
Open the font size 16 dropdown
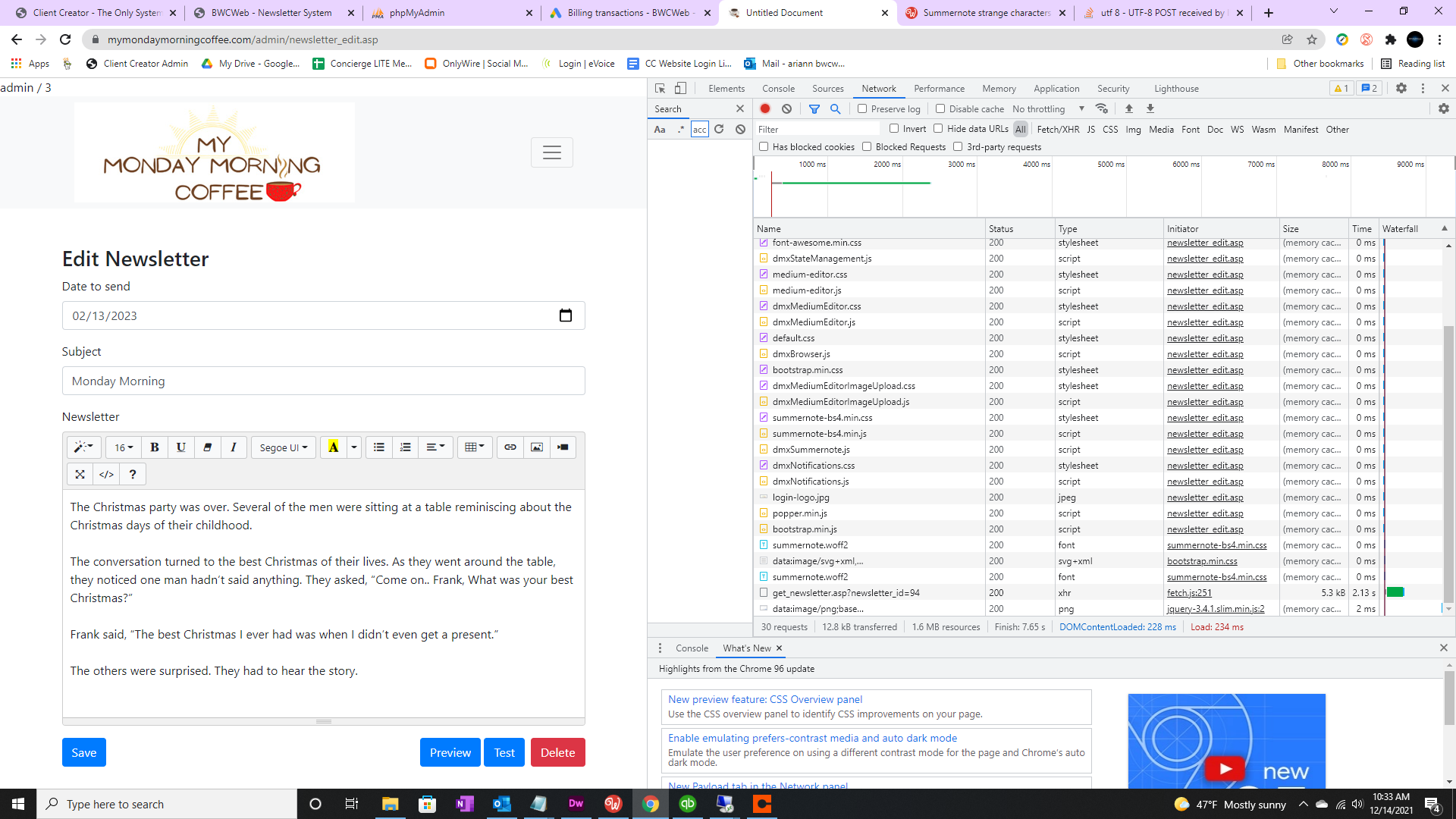click(124, 447)
